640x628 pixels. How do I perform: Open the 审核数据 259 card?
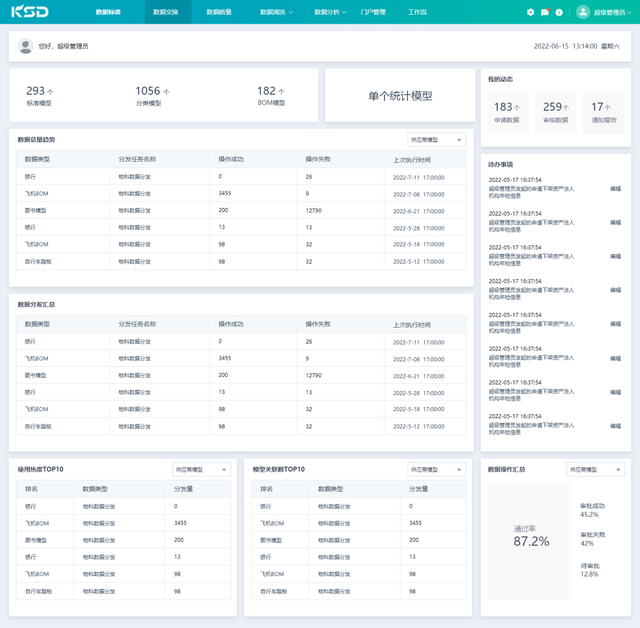556,113
